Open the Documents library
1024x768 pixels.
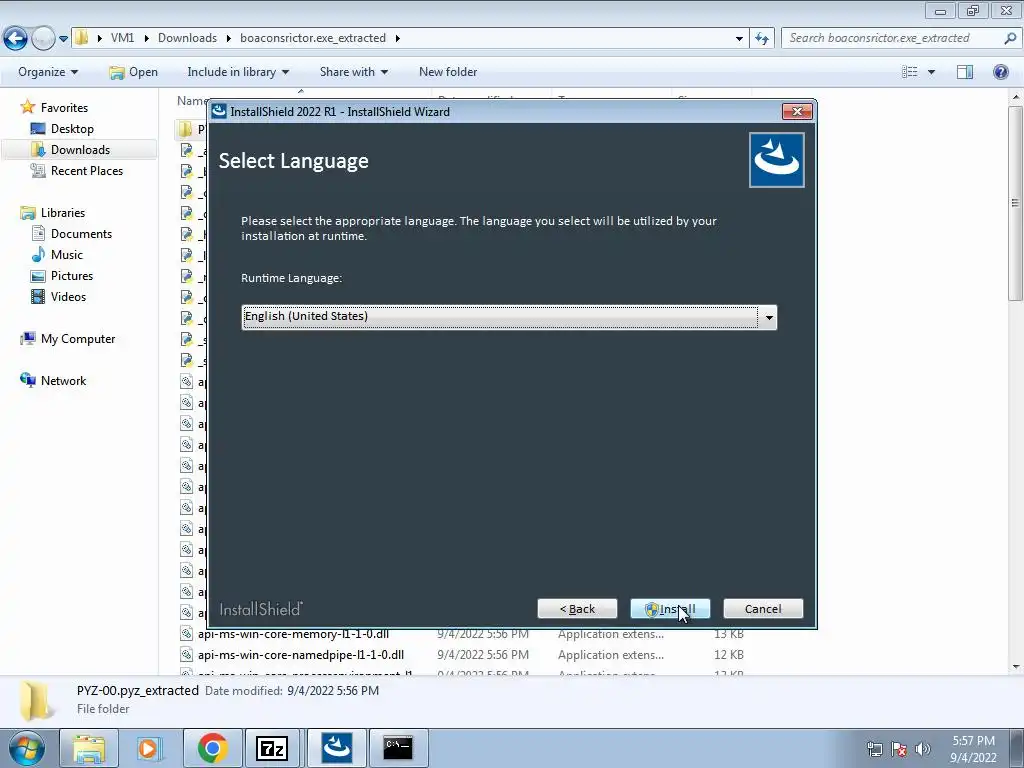[81, 234]
